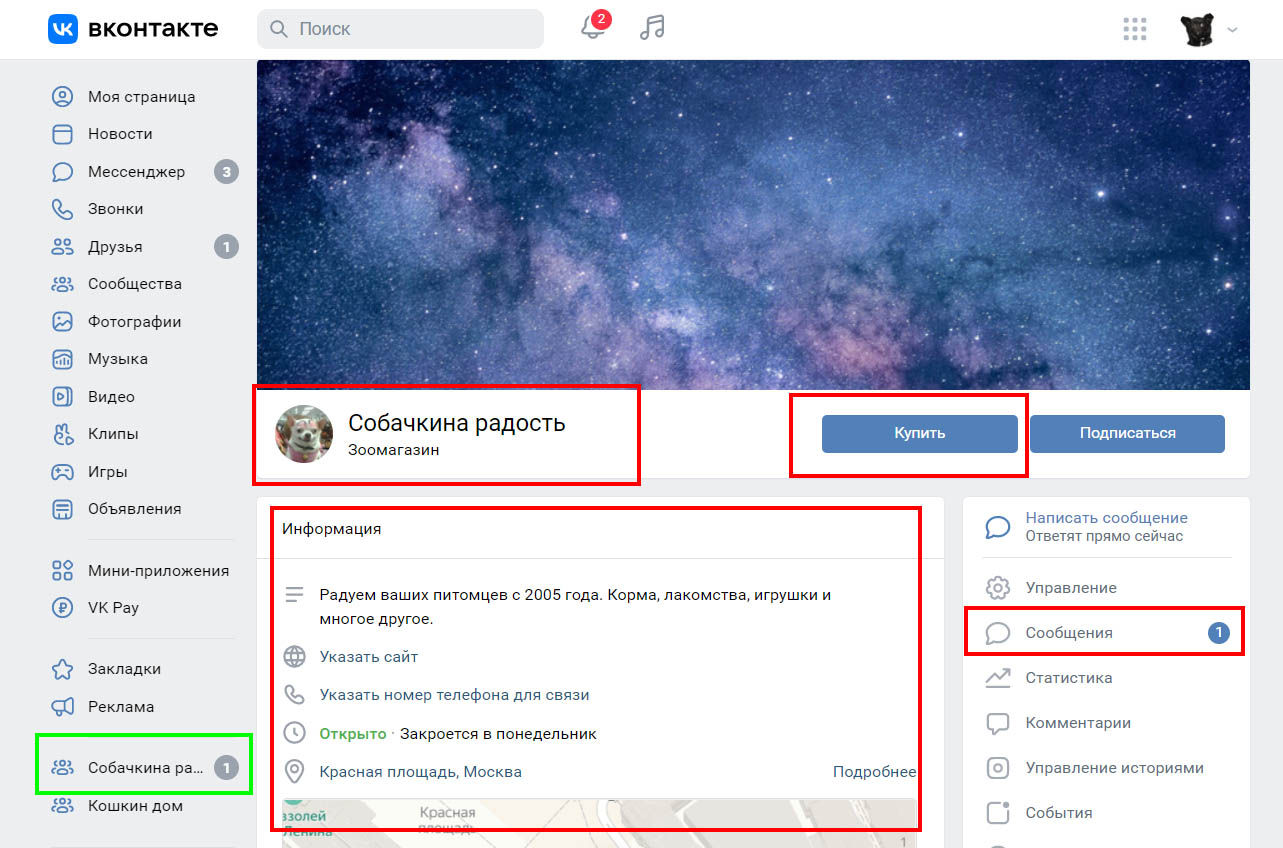Open Кошкин дом group shortcut
The width and height of the screenshot is (1283, 848).
(135, 806)
